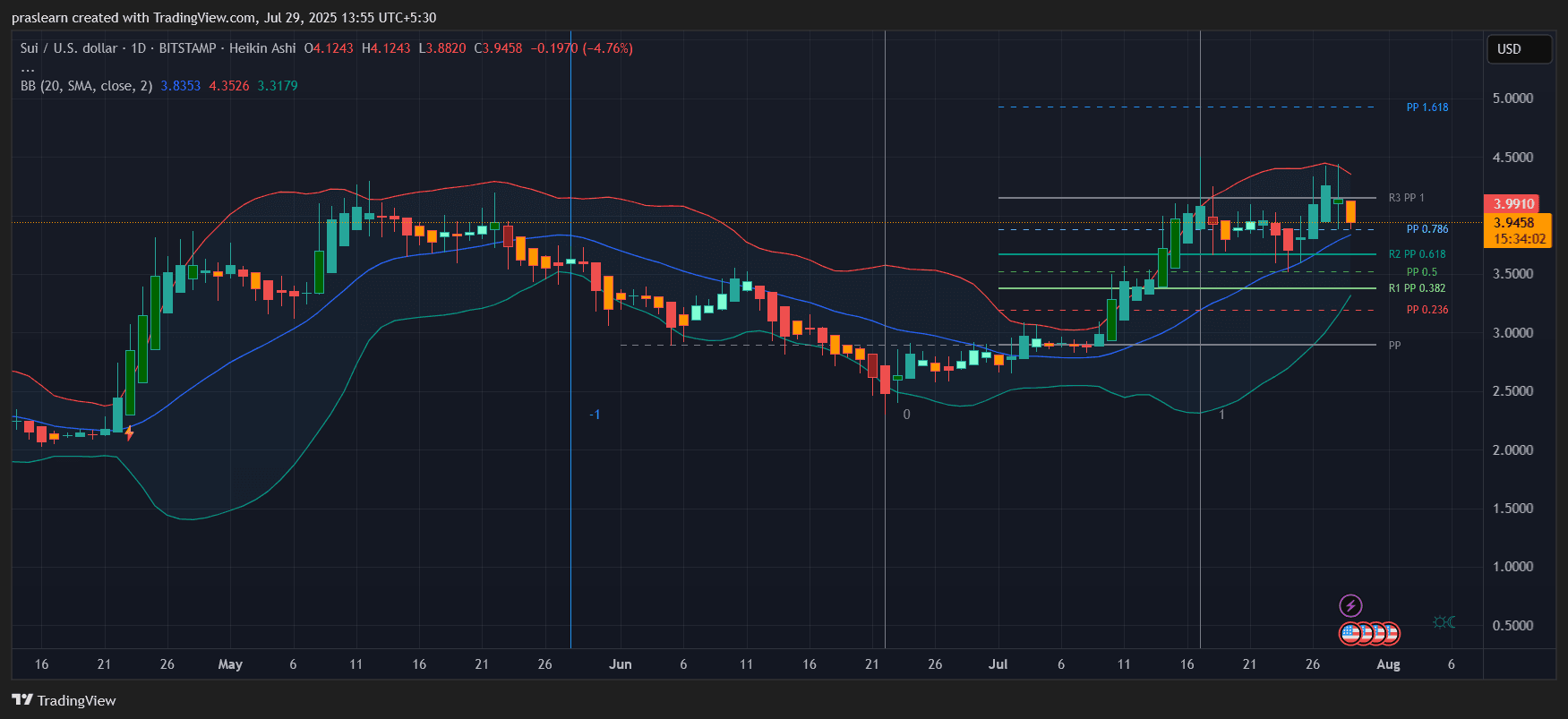Image resolution: width=1568 pixels, height=719 pixels.
Task: Click the 4.5000 price axis label
Action: tap(1512, 158)
